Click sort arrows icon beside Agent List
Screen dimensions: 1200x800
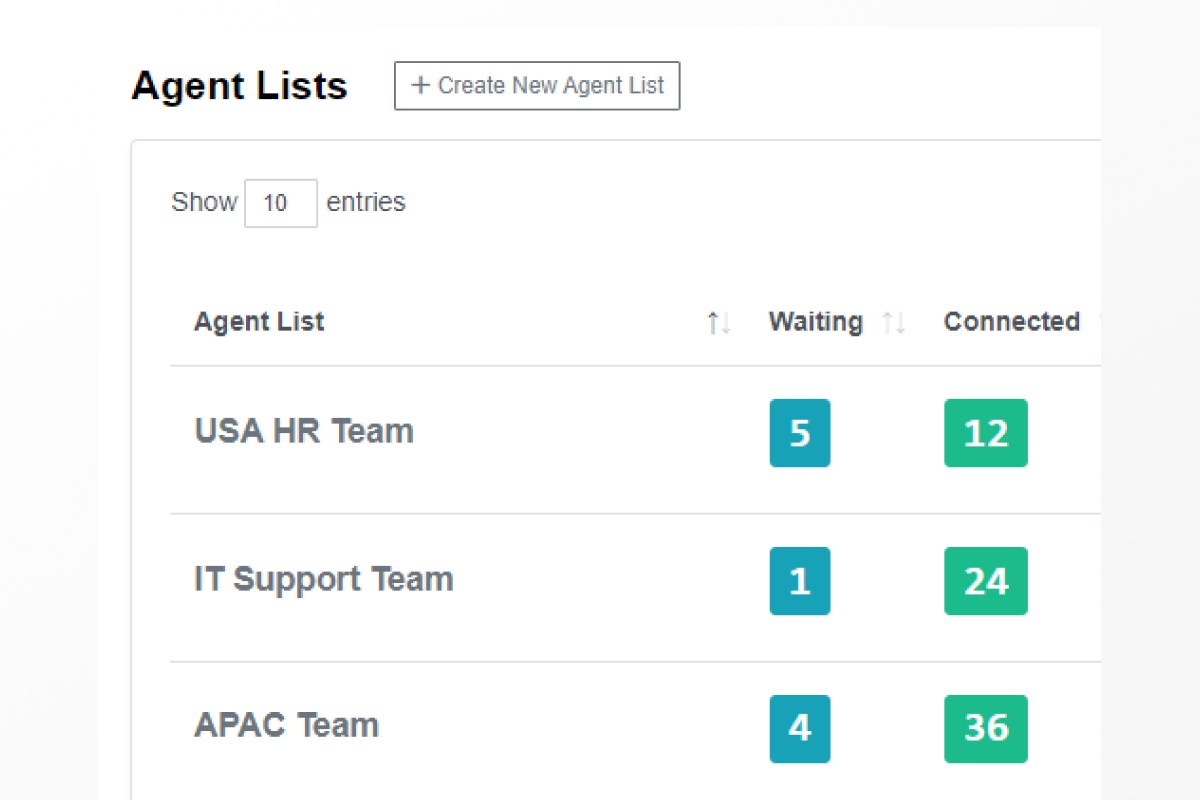(x=719, y=323)
